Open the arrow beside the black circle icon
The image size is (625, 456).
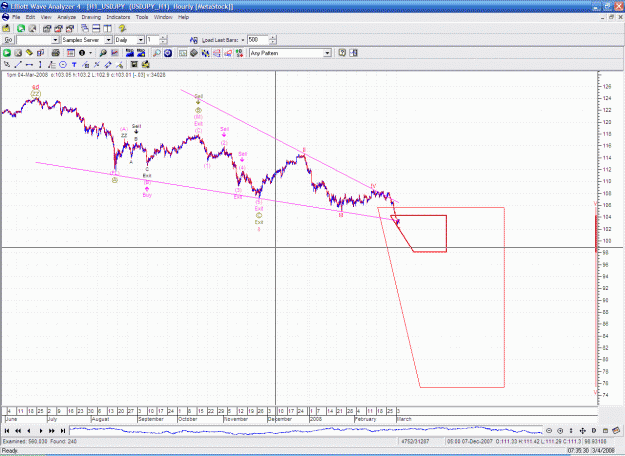(90, 53)
